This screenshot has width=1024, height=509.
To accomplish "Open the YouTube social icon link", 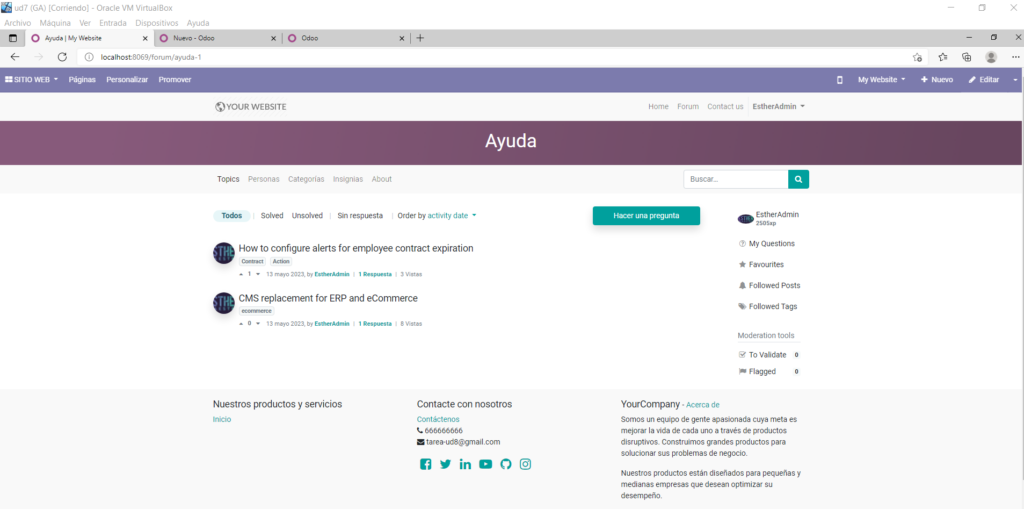I will (x=485, y=464).
